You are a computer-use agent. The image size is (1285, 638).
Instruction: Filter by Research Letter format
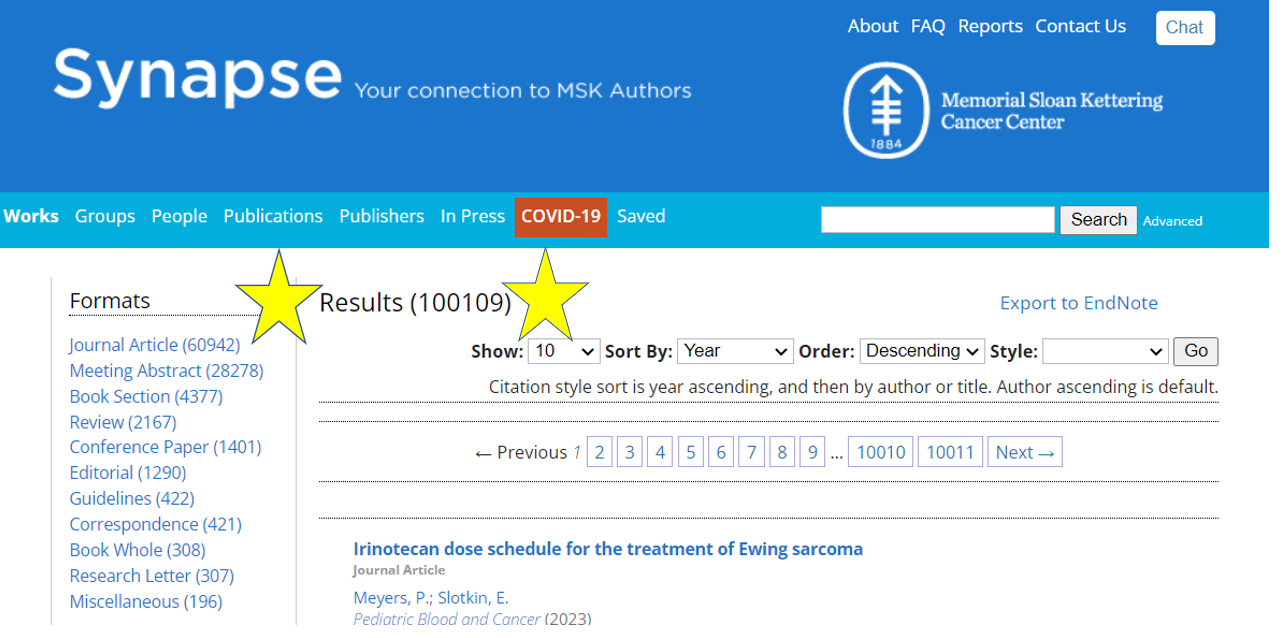[x=151, y=576]
